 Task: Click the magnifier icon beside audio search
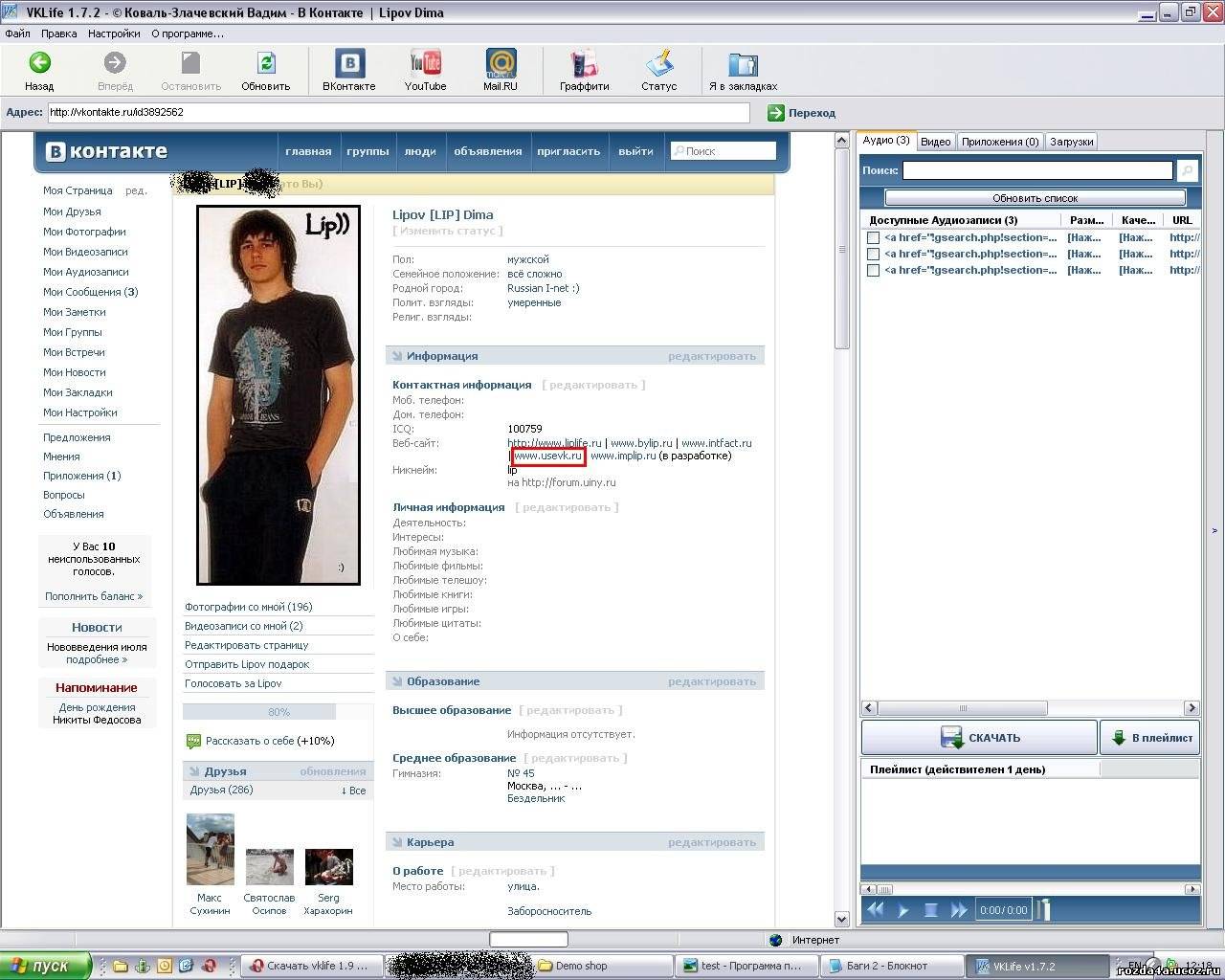pos(1187,170)
